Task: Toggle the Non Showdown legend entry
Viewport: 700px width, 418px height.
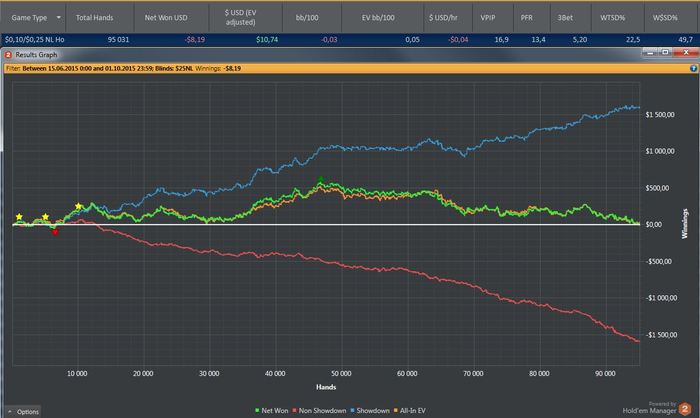Action: tap(319, 410)
